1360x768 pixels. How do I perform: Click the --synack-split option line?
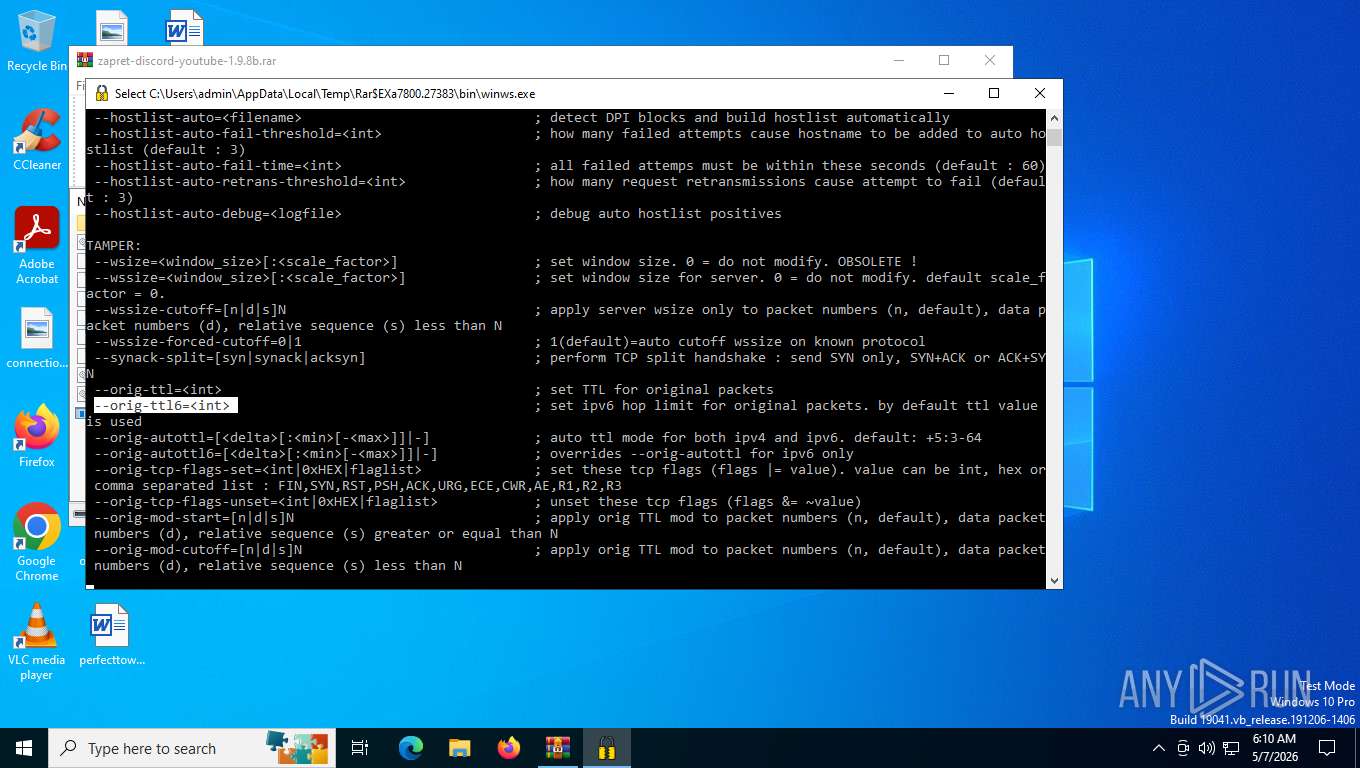pyautogui.click(x=230, y=357)
